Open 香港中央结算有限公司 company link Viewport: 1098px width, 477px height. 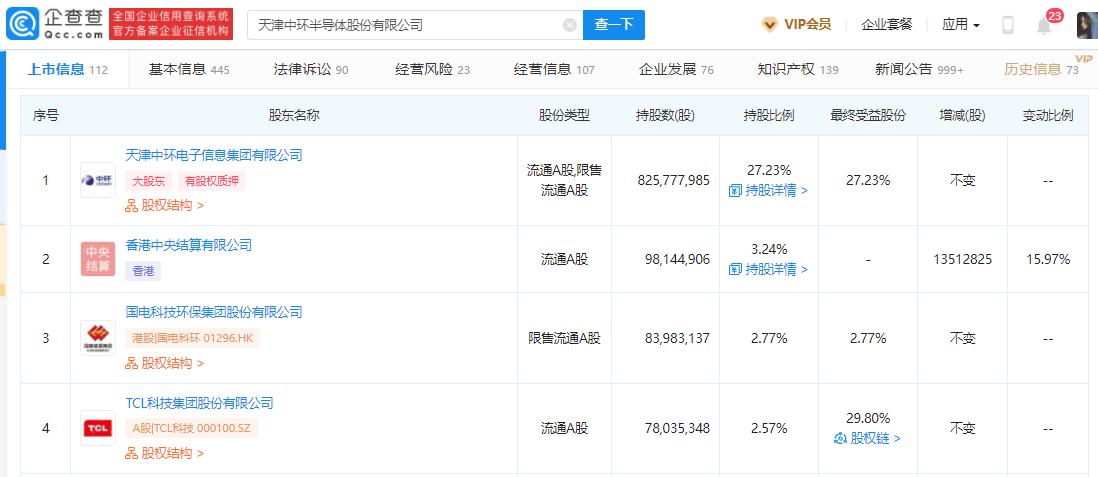click(188, 245)
